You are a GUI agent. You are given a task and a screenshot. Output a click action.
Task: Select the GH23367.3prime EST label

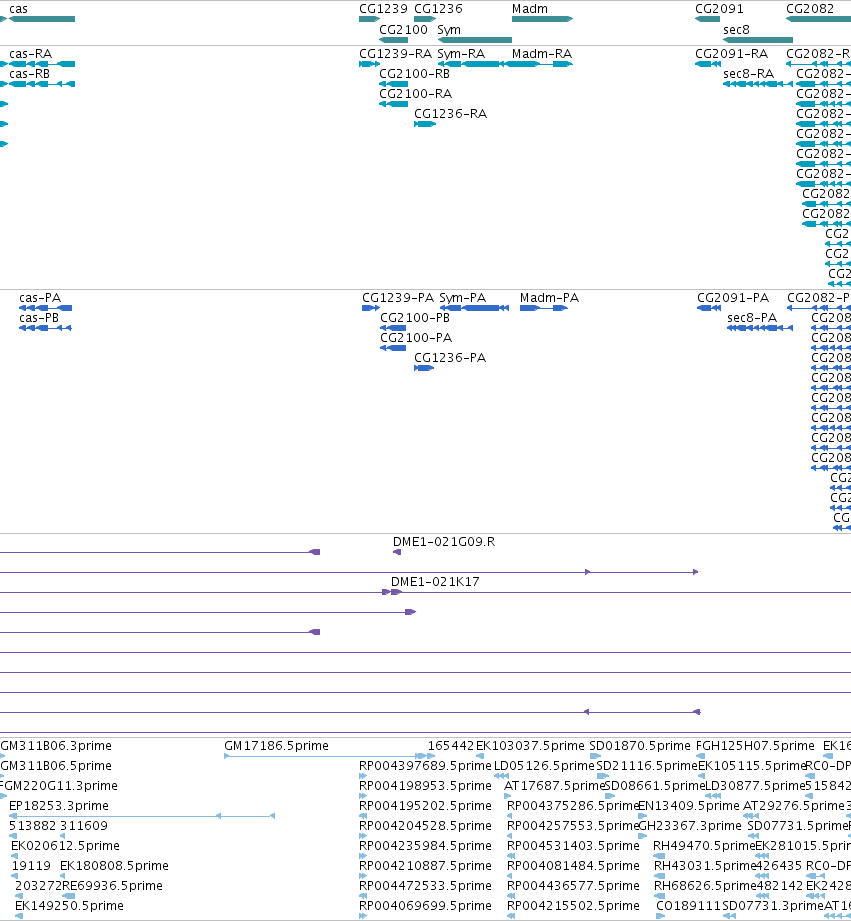click(x=690, y=826)
